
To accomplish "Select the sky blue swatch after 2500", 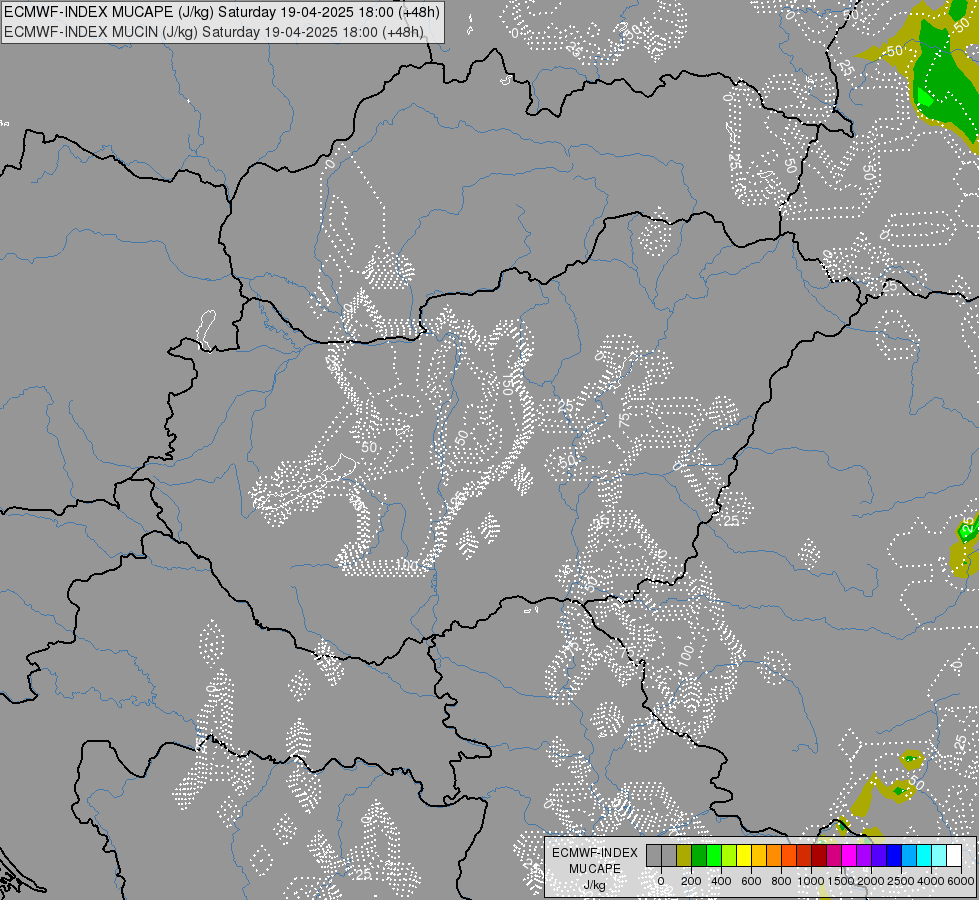I will tap(908, 855).
